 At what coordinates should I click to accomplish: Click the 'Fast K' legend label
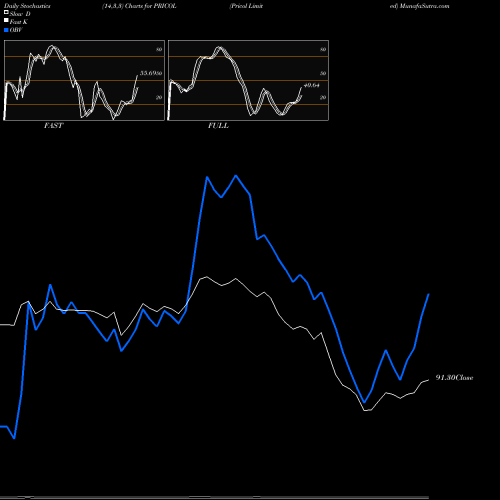19,22
